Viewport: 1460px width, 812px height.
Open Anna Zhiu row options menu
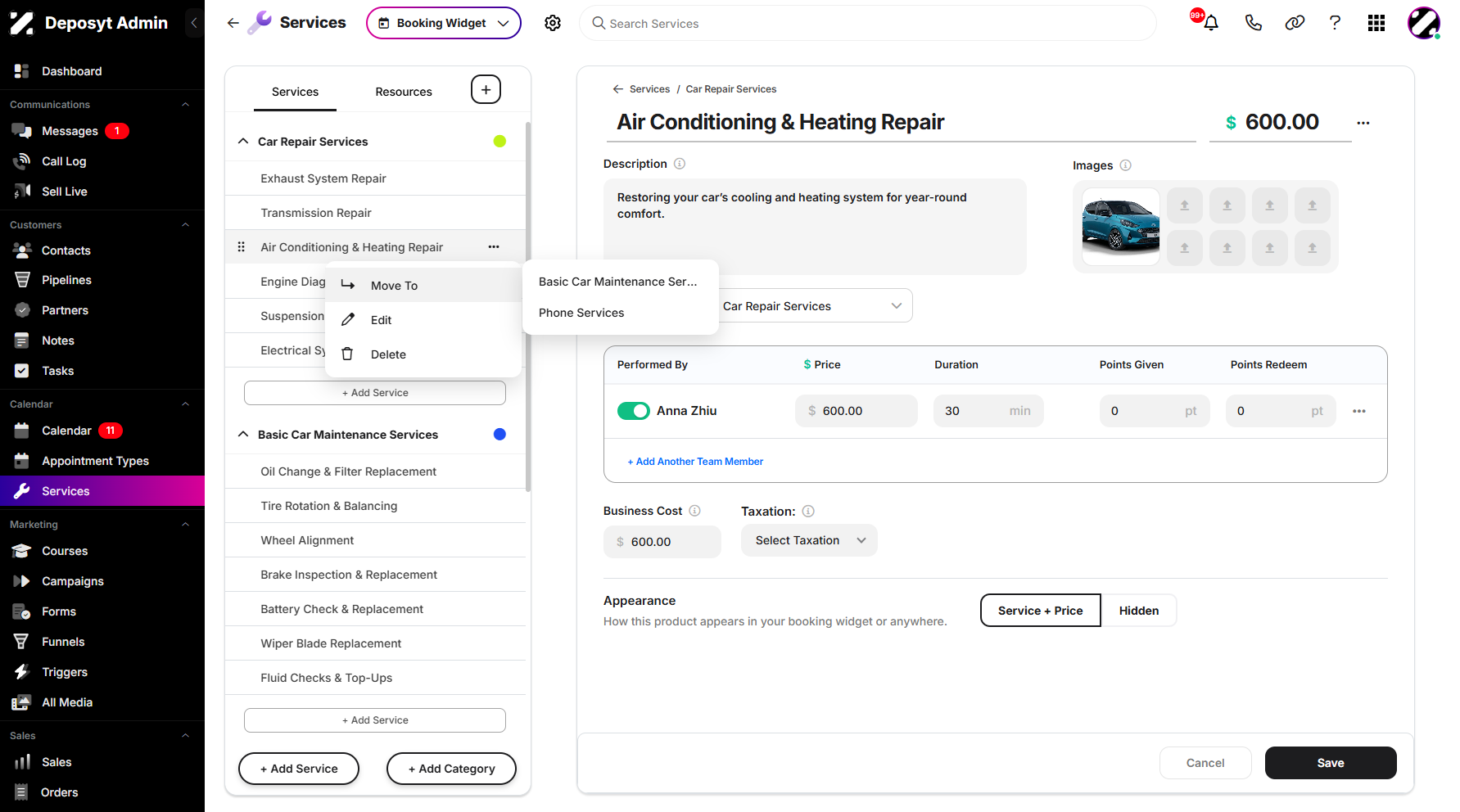coord(1359,411)
